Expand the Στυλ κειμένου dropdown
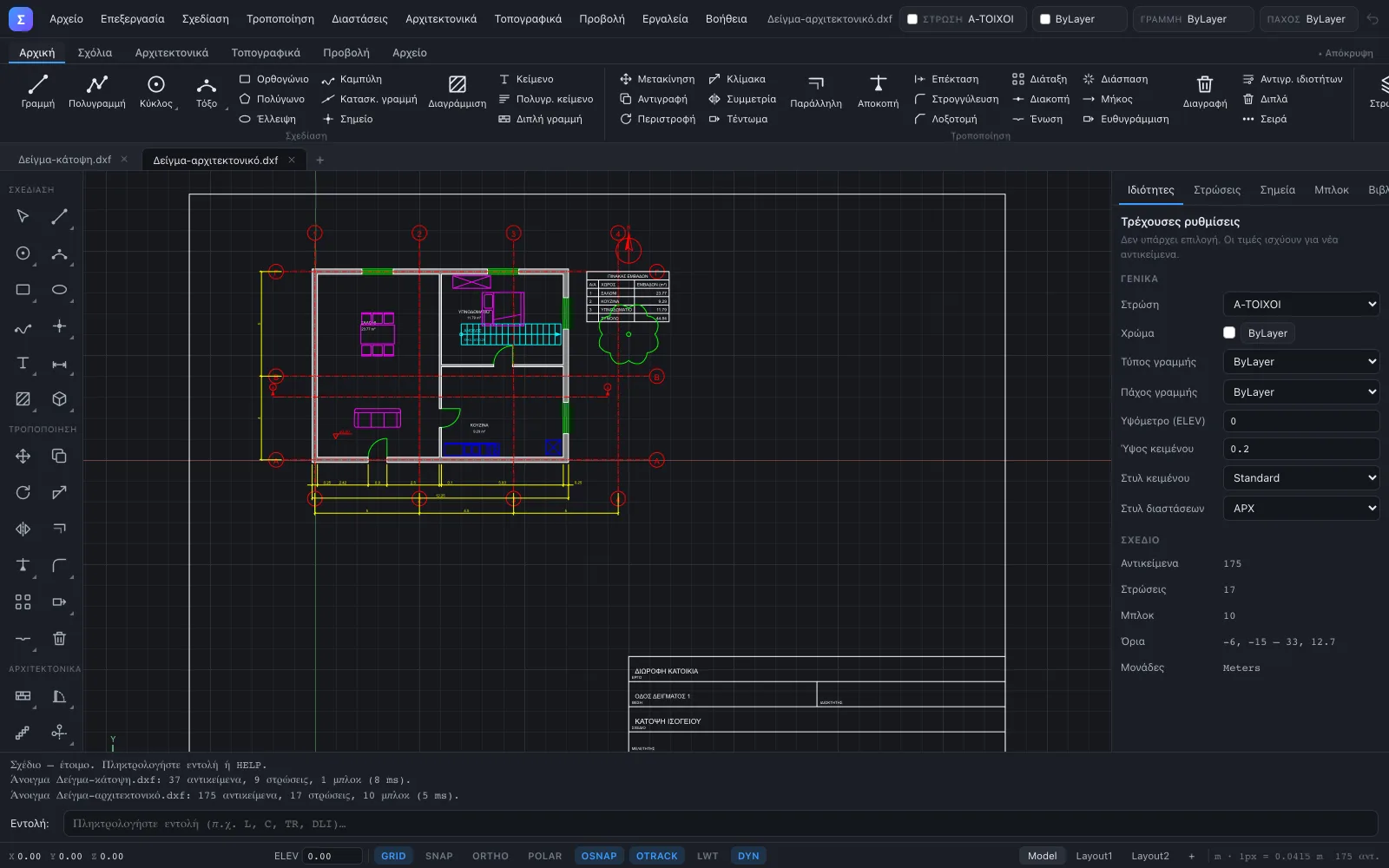Viewport: 1389px width, 868px height. point(1301,478)
